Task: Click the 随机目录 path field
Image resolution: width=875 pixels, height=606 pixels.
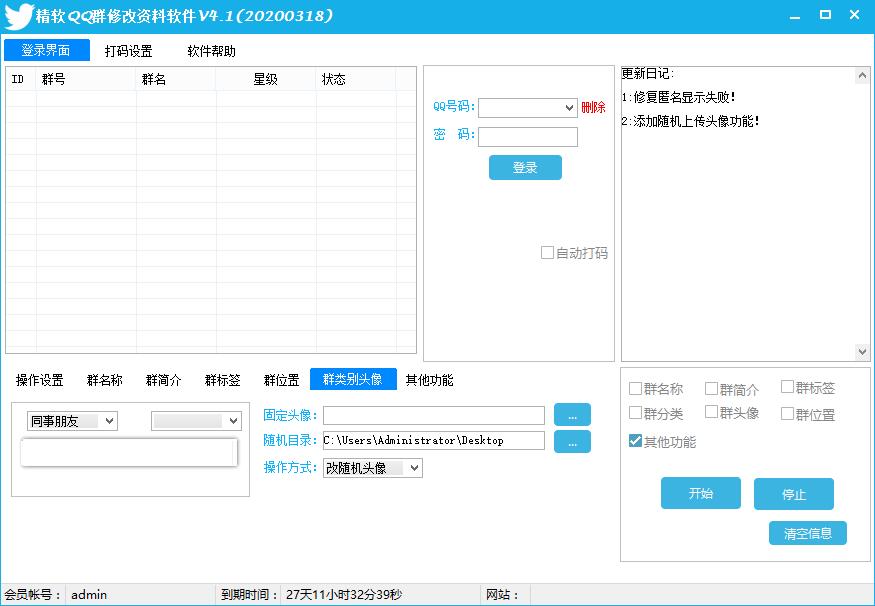Action: point(434,440)
